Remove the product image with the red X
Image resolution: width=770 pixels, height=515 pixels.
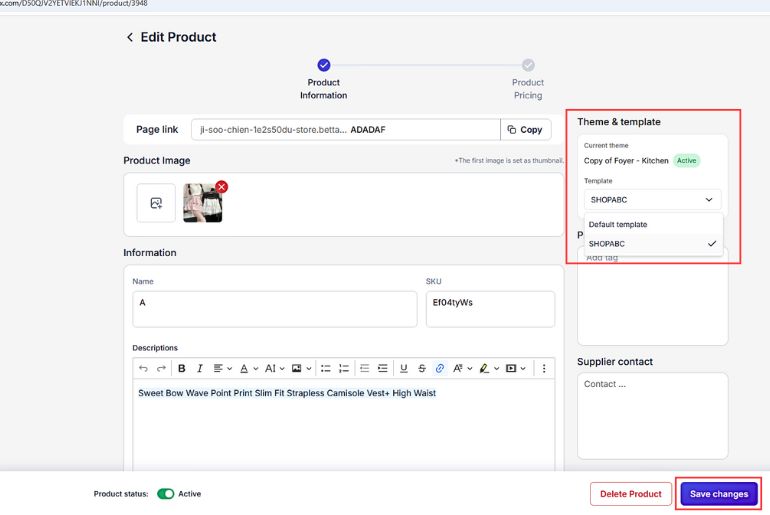[221, 187]
